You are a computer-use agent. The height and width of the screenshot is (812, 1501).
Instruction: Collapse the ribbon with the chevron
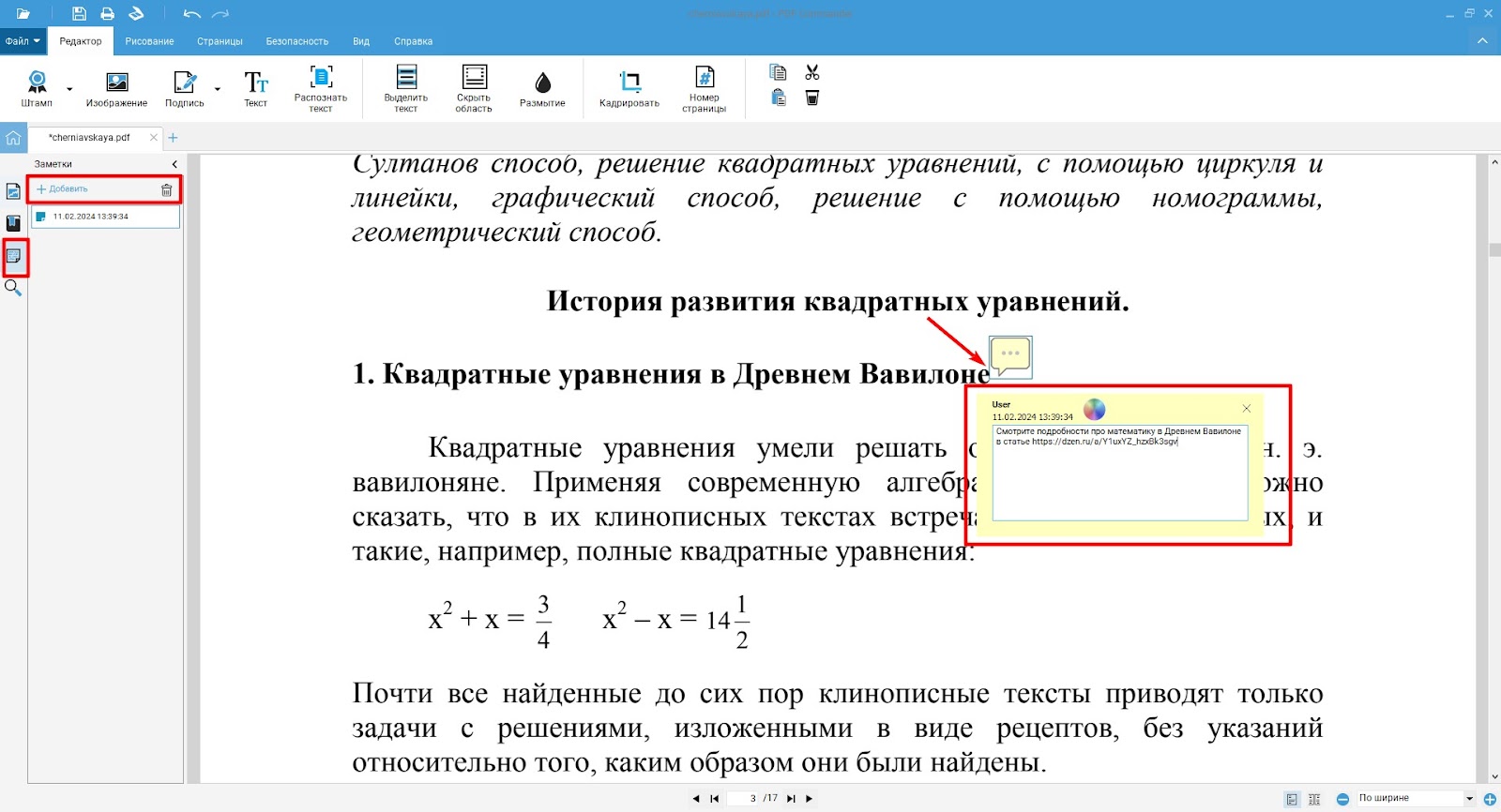[1482, 41]
